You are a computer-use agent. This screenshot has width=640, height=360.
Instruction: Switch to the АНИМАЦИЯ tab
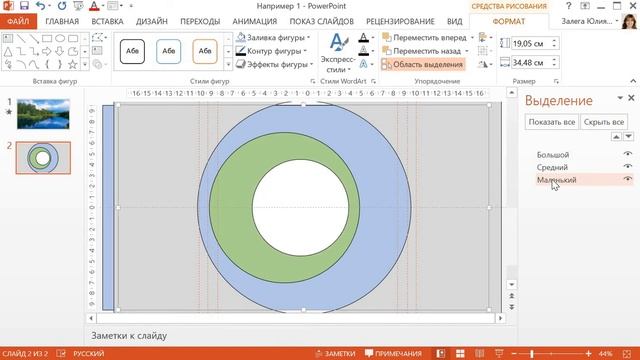pyautogui.click(x=255, y=21)
